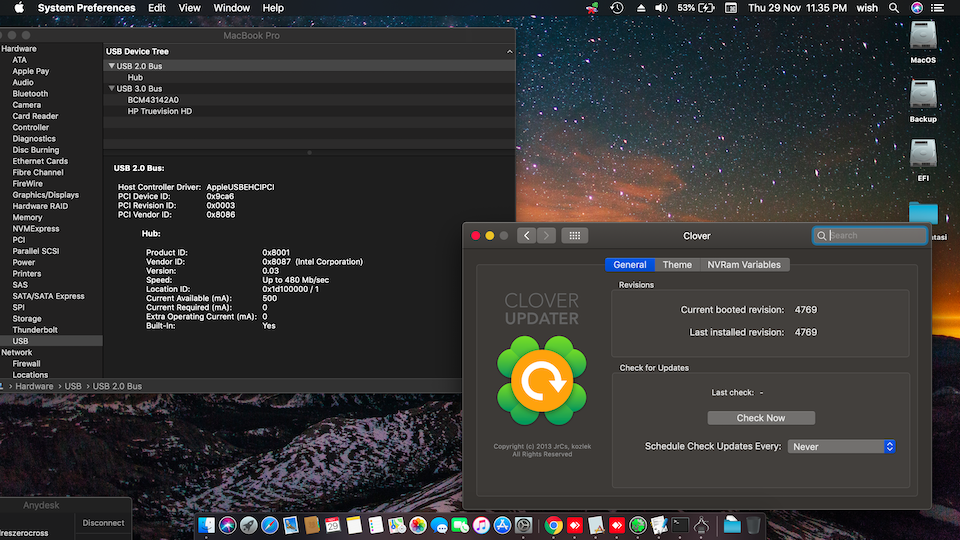Open Messages in the dock
This screenshot has height=540, width=960.
[x=439, y=525]
